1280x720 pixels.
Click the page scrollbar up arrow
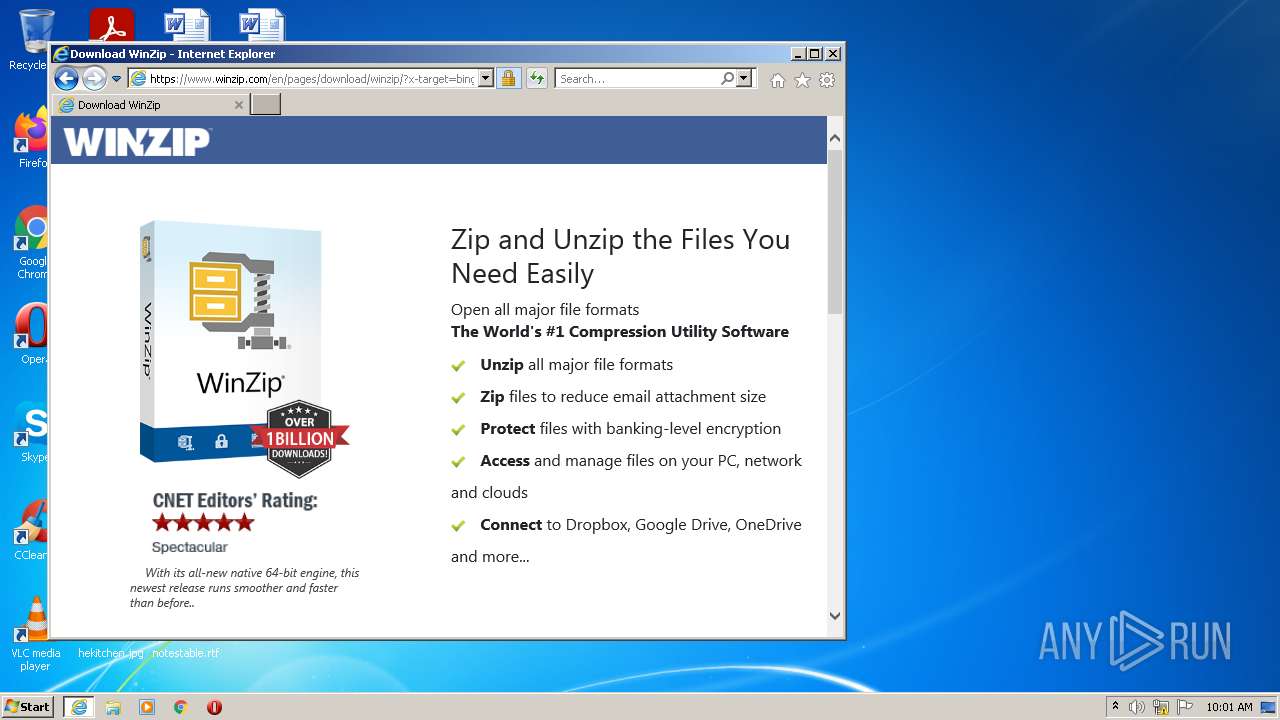(x=835, y=138)
